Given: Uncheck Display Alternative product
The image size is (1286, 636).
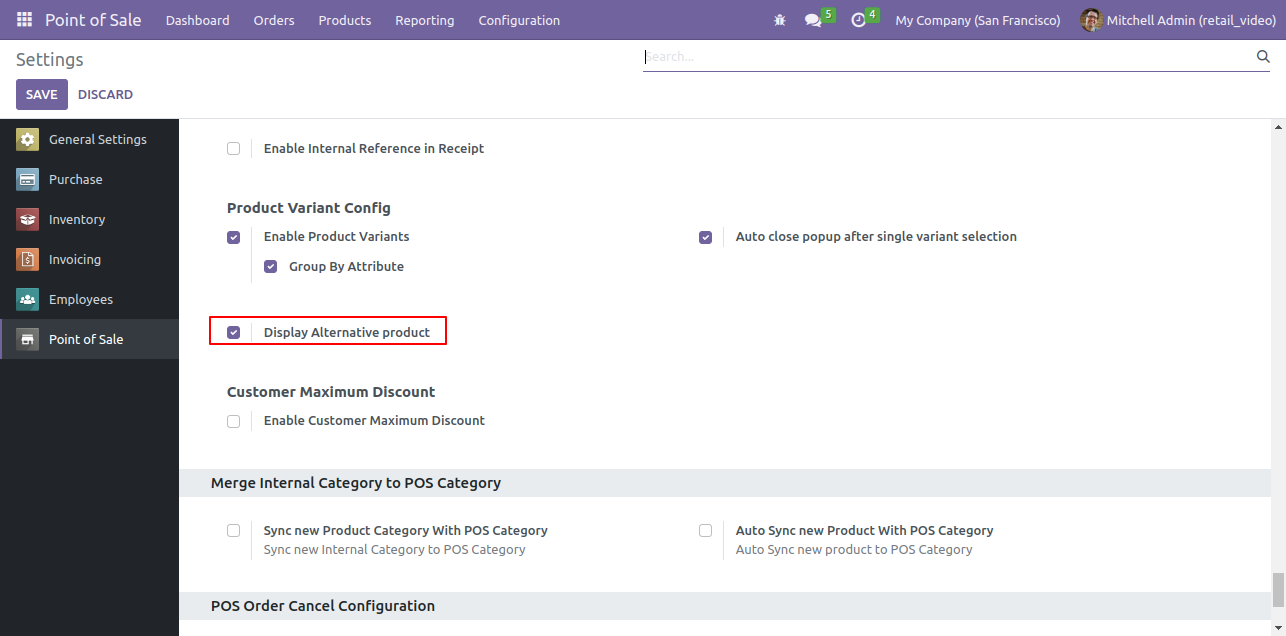Looking at the screenshot, I should click(233, 333).
